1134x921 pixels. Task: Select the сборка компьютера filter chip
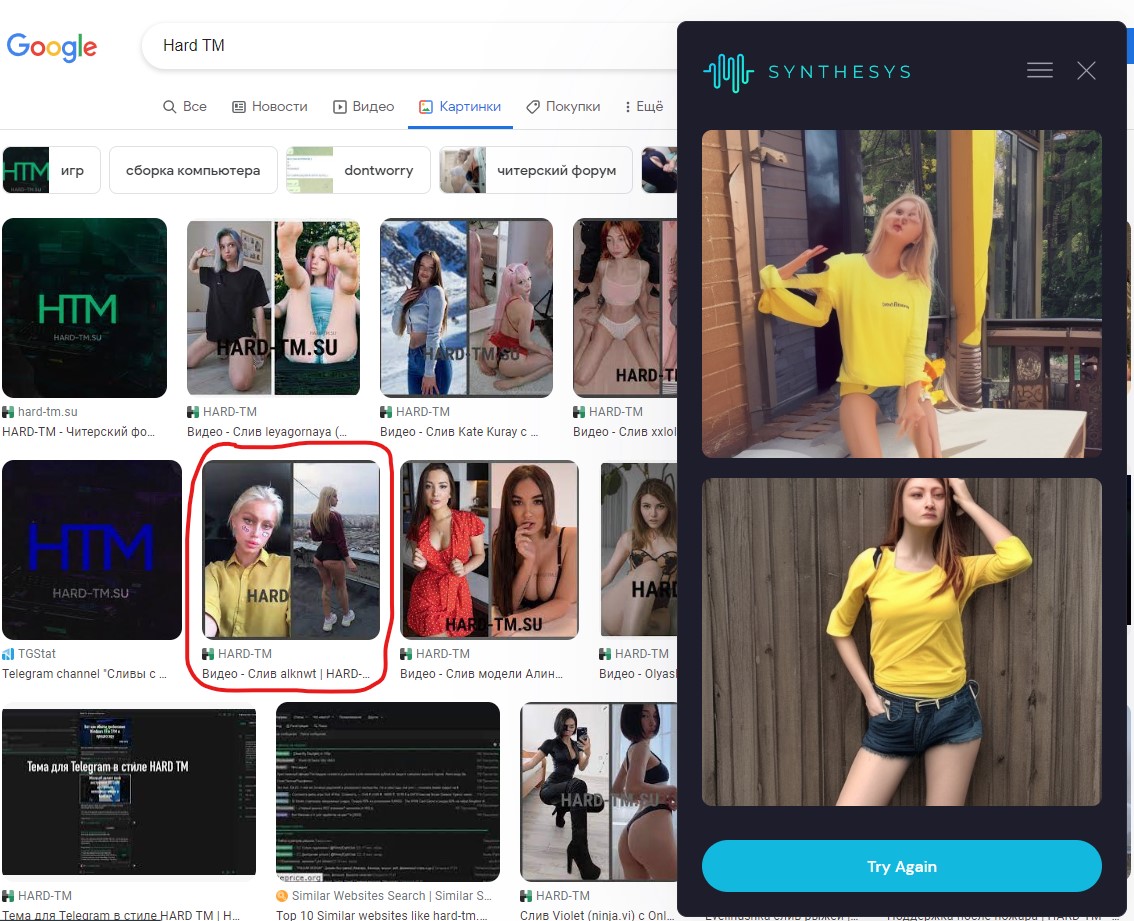[x=193, y=170]
